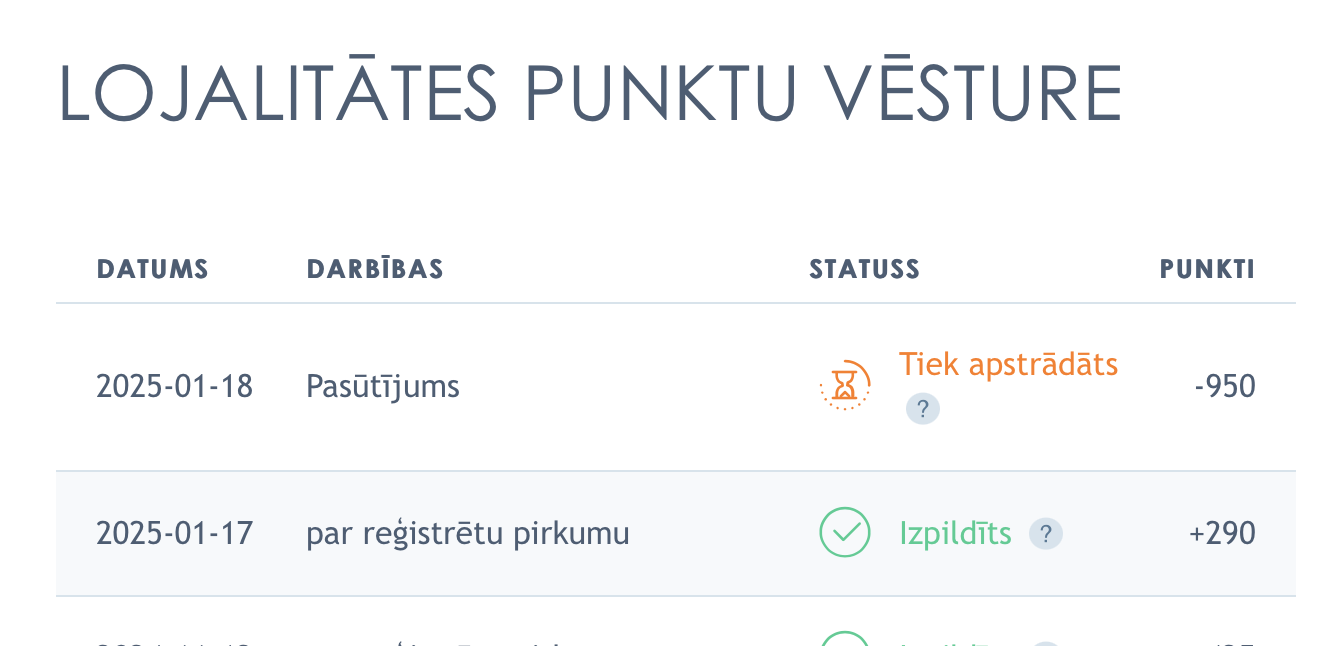Click the +290 points value
Viewport: 1336px width, 646px height.
1222,534
